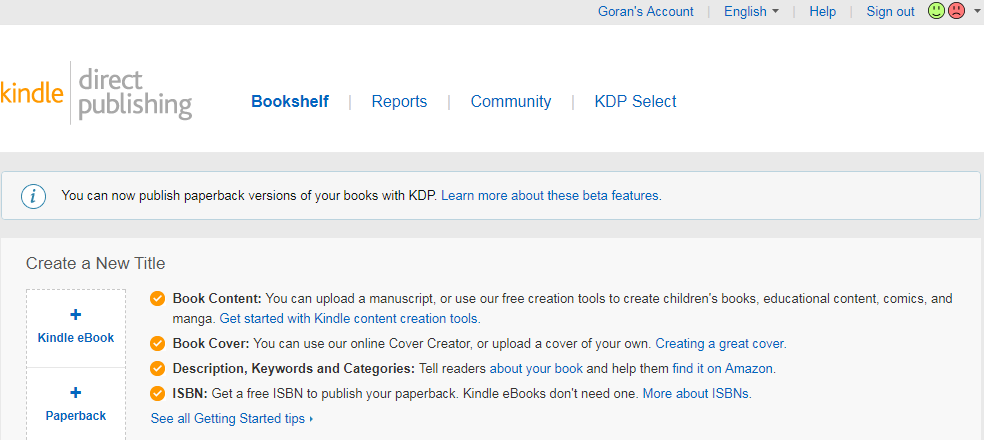Open the 'Creating a great cover' link
984x440 pixels.
click(x=720, y=344)
